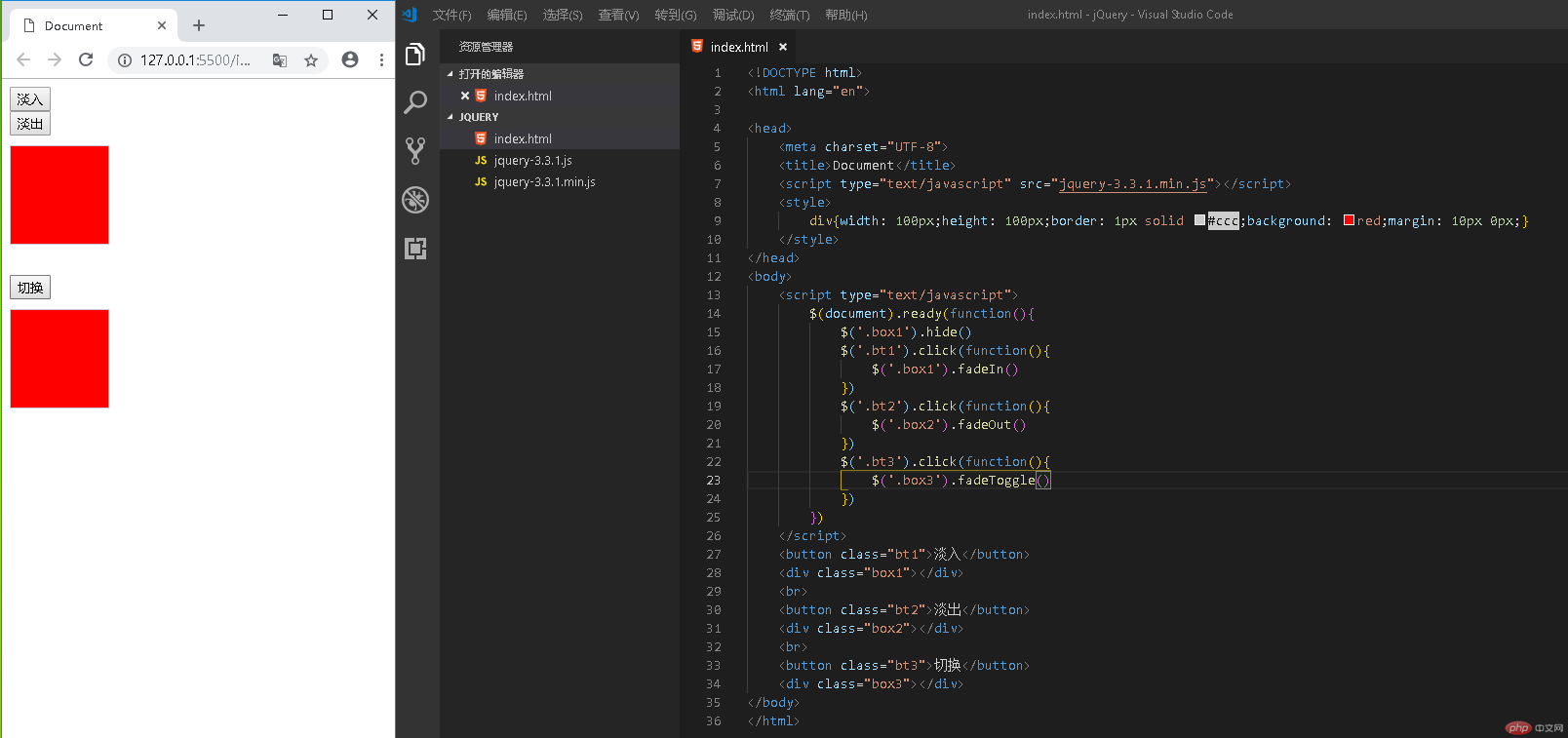Click fadeToggle text on line 23
The height and width of the screenshot is (738, 1568).
click(x=996, y=480)
